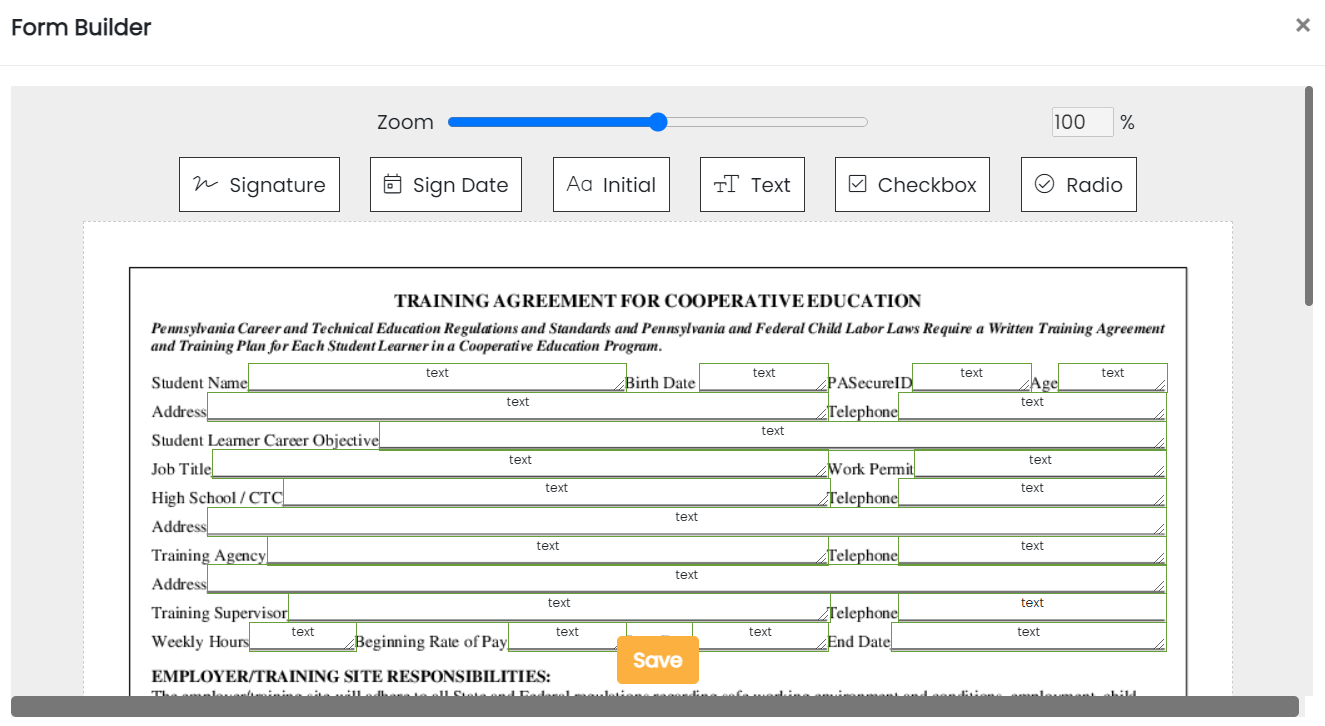Viewport: 1325px width, 726px height.
Task: Add a Text field
Action: coord(752,184)
